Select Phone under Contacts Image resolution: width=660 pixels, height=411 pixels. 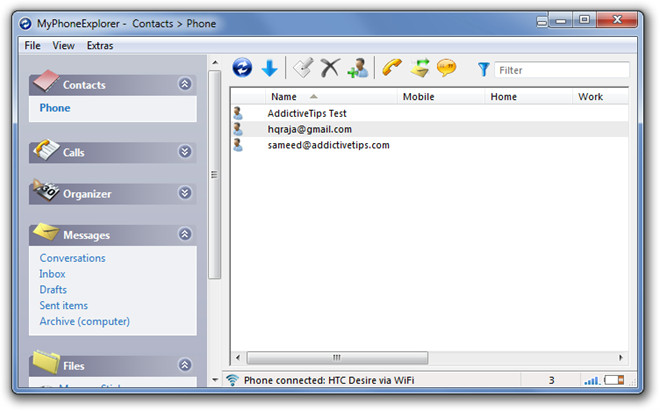point(55,108)
